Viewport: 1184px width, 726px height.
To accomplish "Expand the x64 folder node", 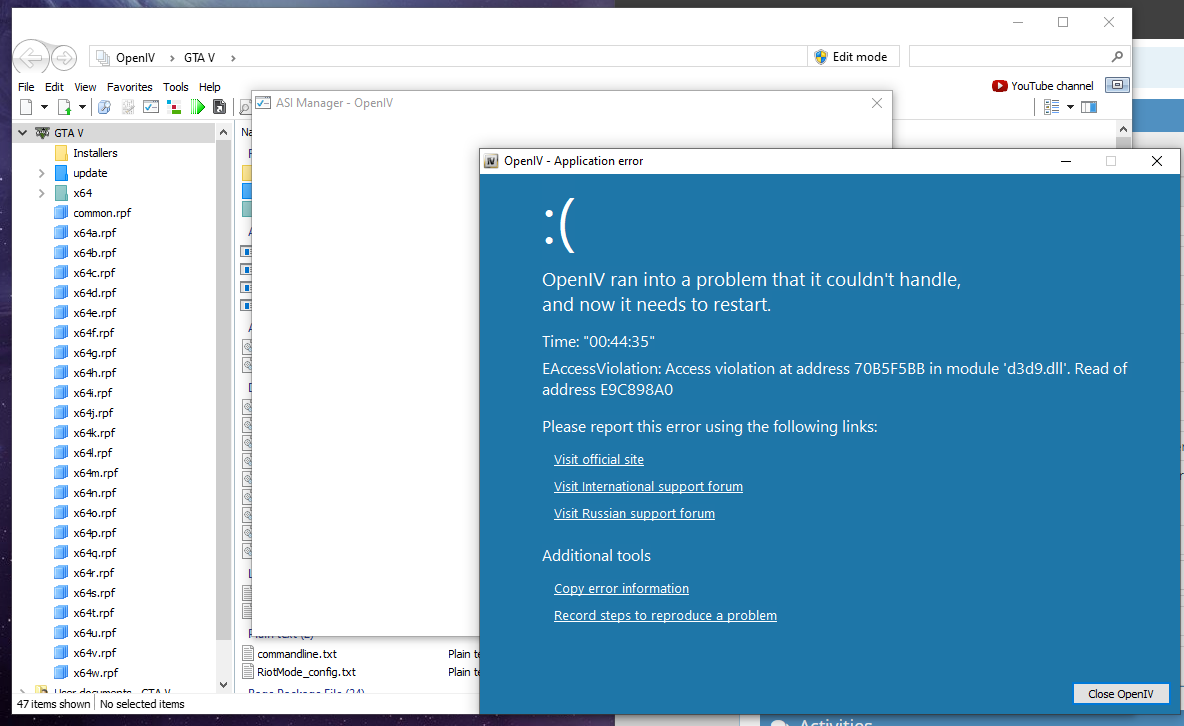I will coord(41,193).
